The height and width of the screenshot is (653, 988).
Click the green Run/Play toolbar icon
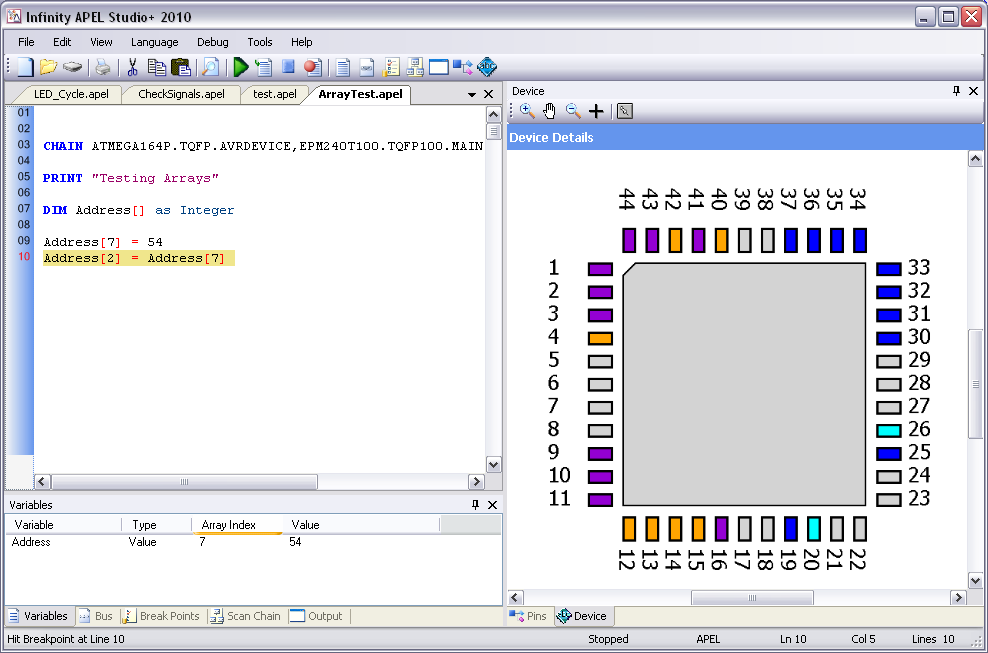click(240, 68)
